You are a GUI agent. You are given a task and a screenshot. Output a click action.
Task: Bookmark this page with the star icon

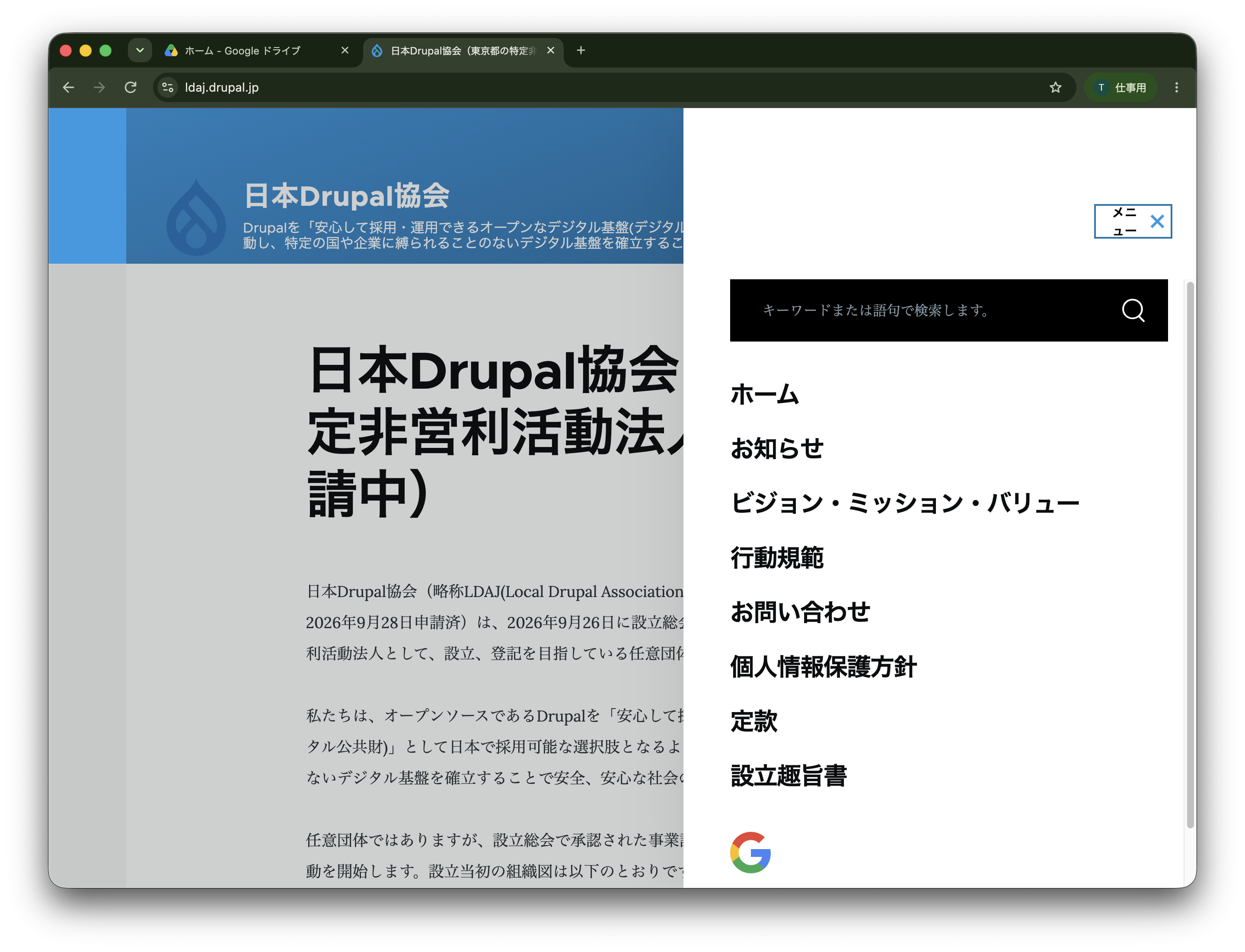tap(1055, 87)
